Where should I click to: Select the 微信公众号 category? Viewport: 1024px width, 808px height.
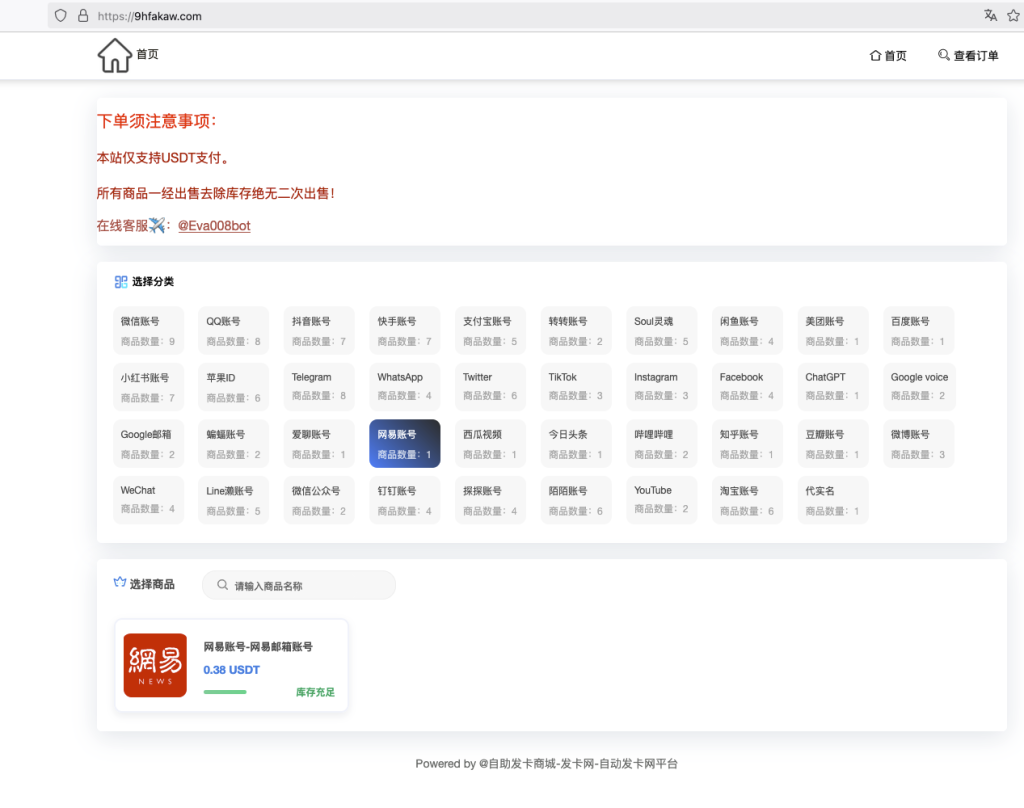click(319, 500)
